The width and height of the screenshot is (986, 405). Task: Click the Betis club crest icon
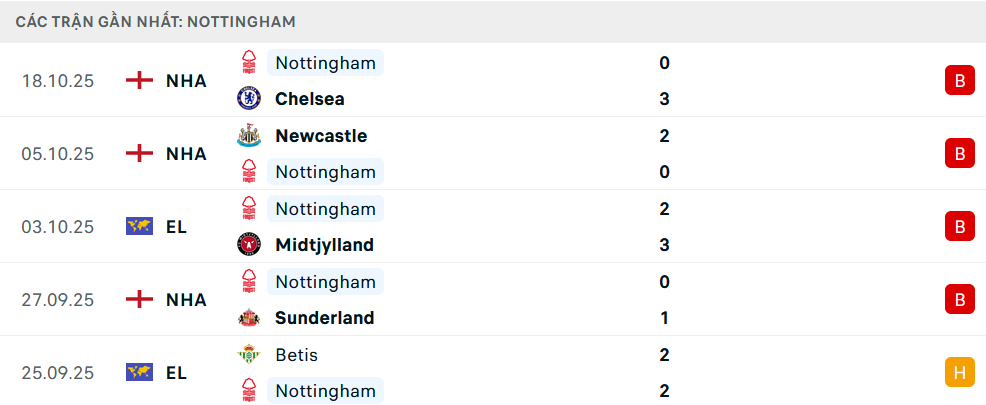(249, 355)
